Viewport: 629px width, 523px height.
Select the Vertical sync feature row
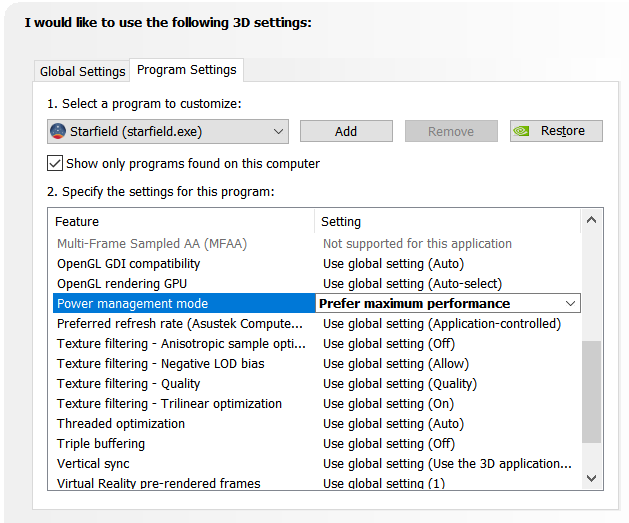click(93, 463)
